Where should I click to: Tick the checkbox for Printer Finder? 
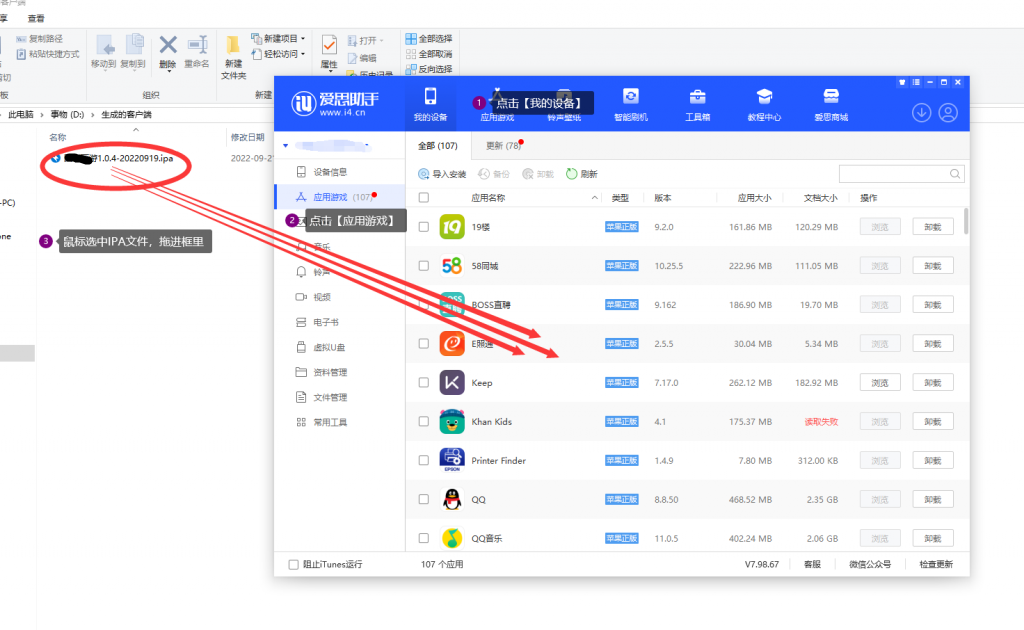(424, 460)
